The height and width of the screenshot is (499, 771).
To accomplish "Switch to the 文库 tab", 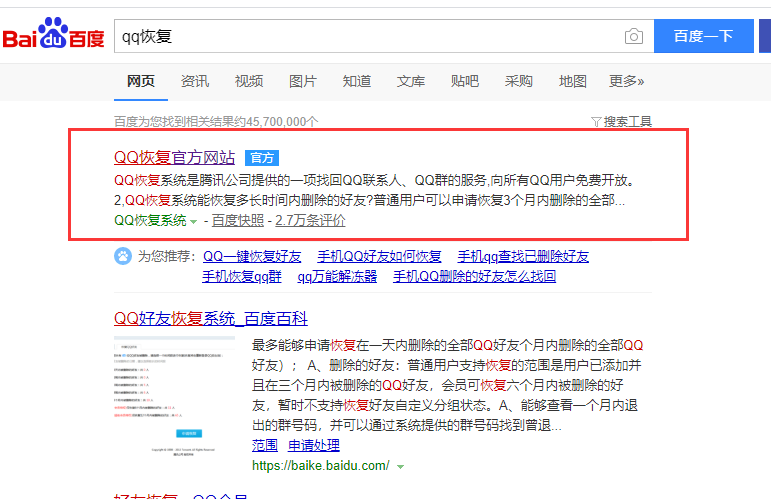I will [x=411, y=81].
